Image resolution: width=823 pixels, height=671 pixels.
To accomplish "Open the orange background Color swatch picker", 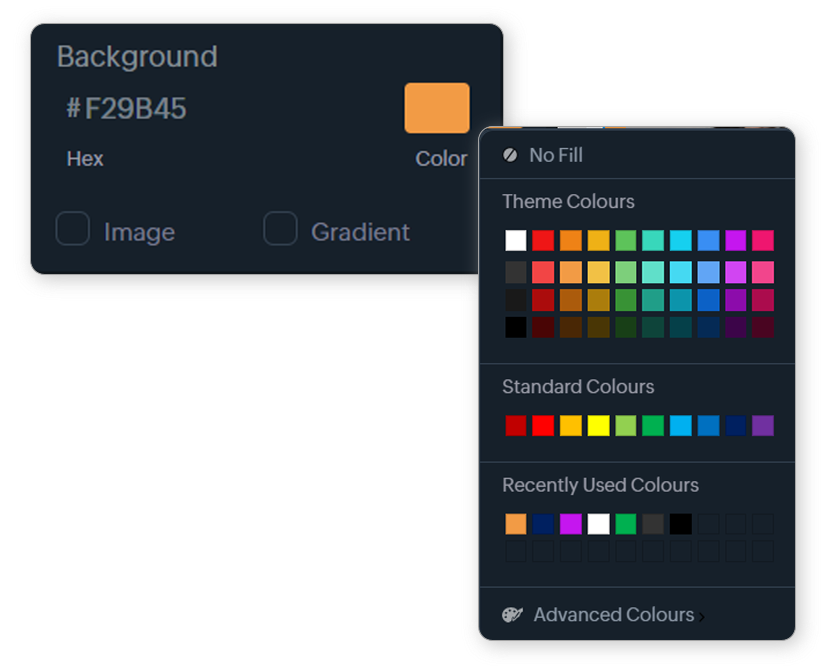I will click(x=437, y=108).
